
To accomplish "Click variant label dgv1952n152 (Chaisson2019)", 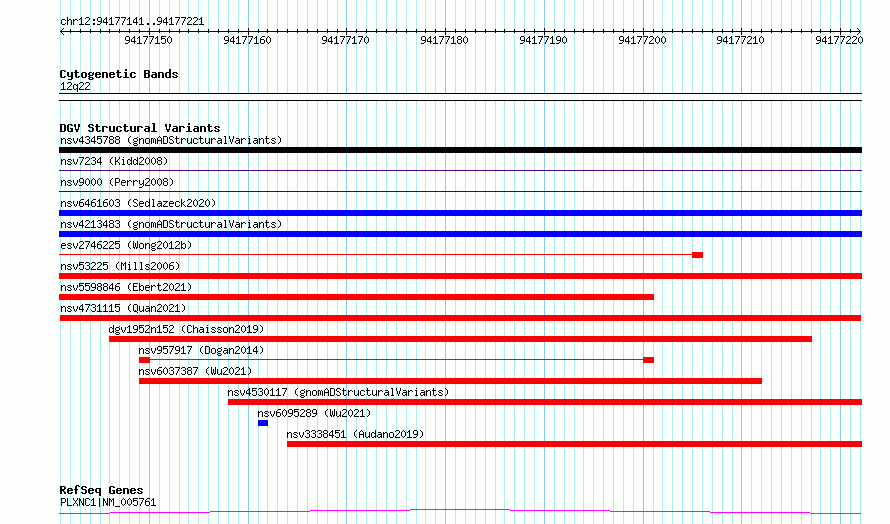I will tap(186, 329).
